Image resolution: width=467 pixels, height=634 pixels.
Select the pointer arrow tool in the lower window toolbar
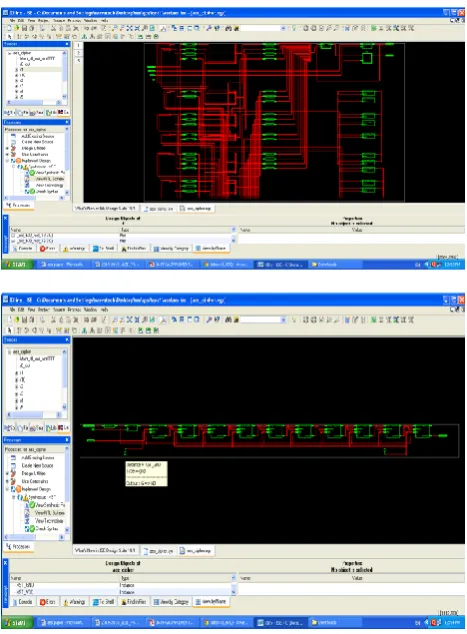click(10, 330)
